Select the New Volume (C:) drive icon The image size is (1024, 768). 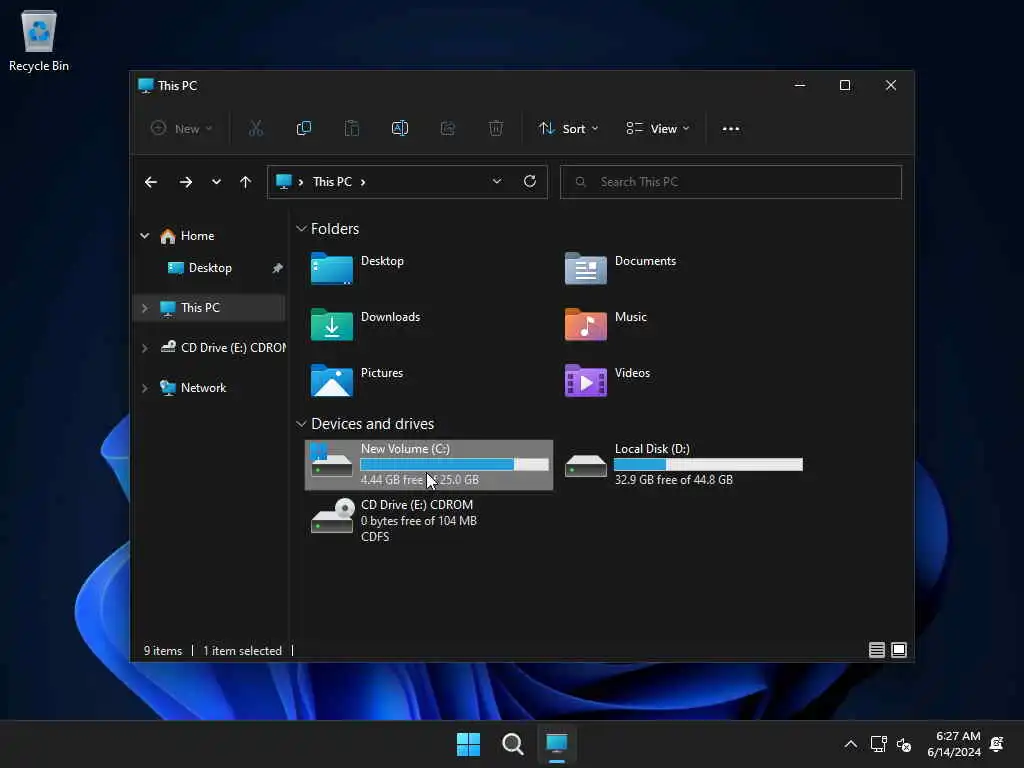[x=331, y=461]
